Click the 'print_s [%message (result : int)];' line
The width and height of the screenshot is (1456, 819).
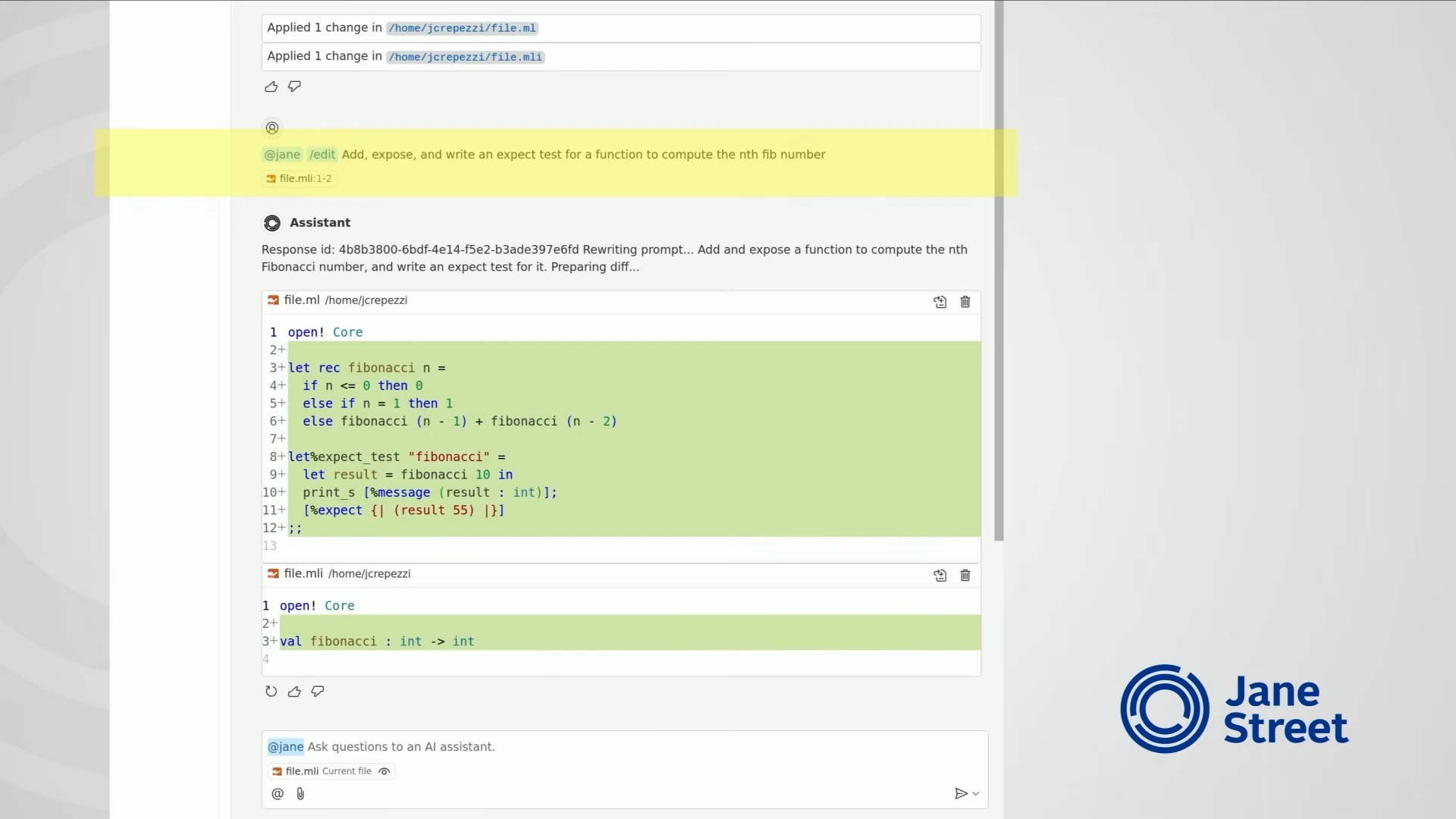point(430,493)
